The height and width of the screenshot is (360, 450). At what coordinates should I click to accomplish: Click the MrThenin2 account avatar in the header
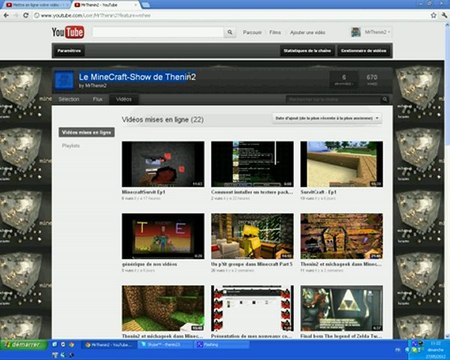pyautogui.click(x=356, y=32)
